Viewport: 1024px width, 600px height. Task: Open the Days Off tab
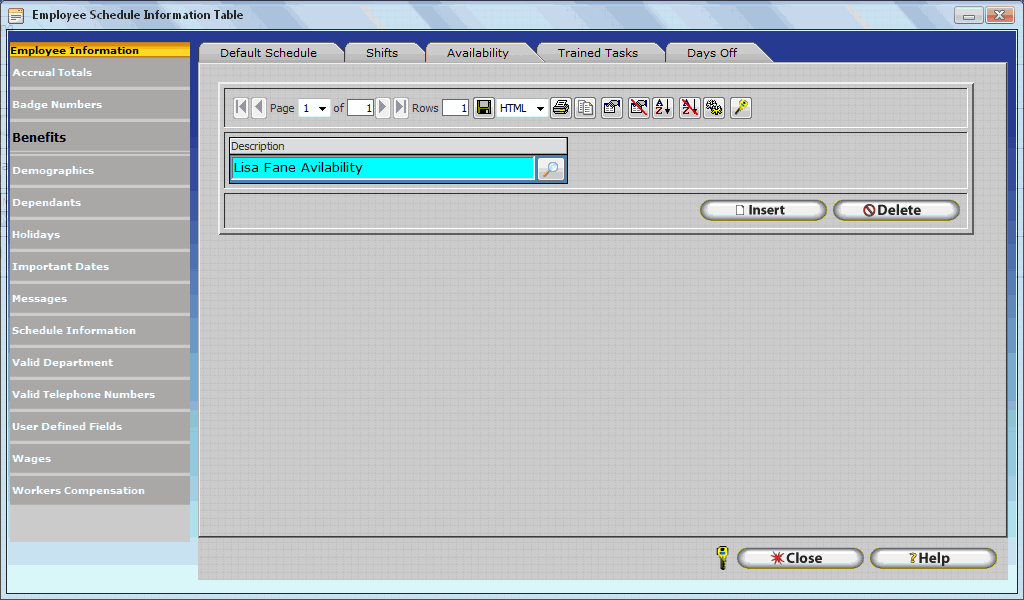point(711,53)
